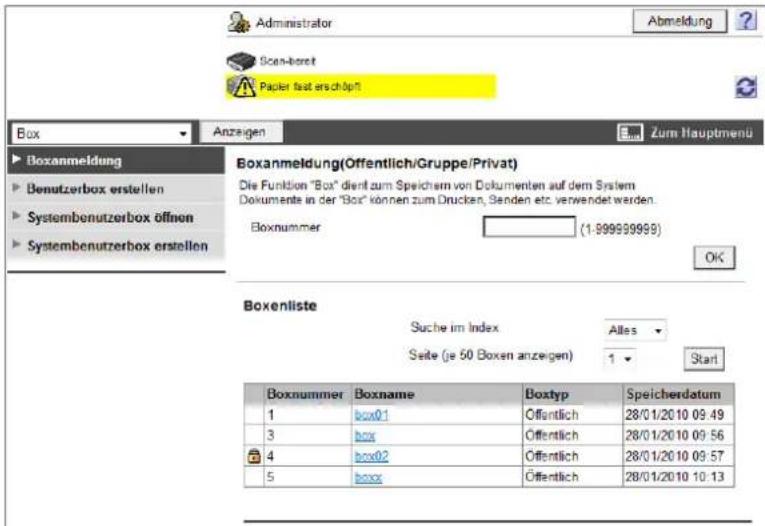
Task: Go to Zum Hauptmenü
Action: [701, 133]
